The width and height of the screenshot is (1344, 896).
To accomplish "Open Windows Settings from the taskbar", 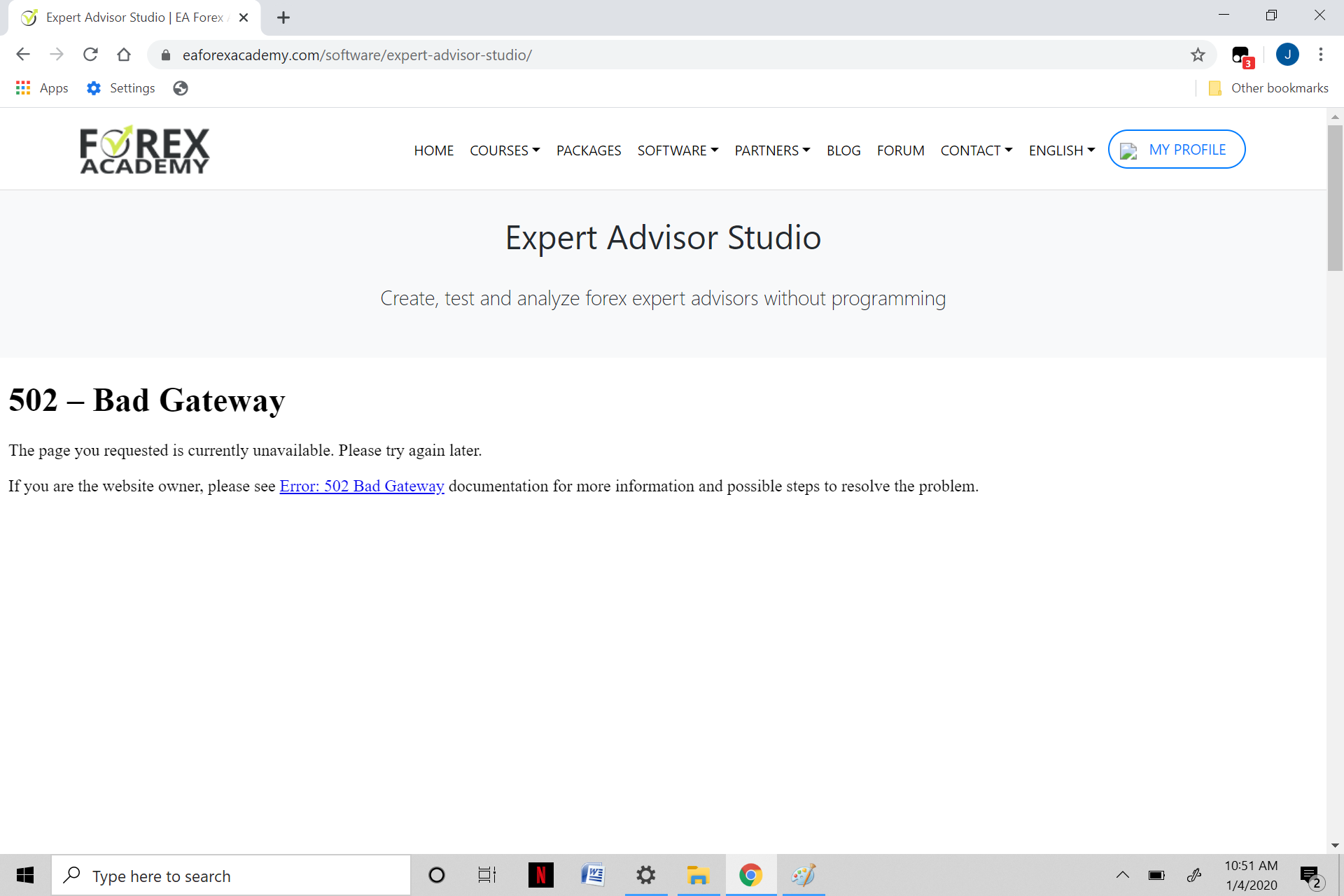I will pyautogui.click(x=645, y=875).
